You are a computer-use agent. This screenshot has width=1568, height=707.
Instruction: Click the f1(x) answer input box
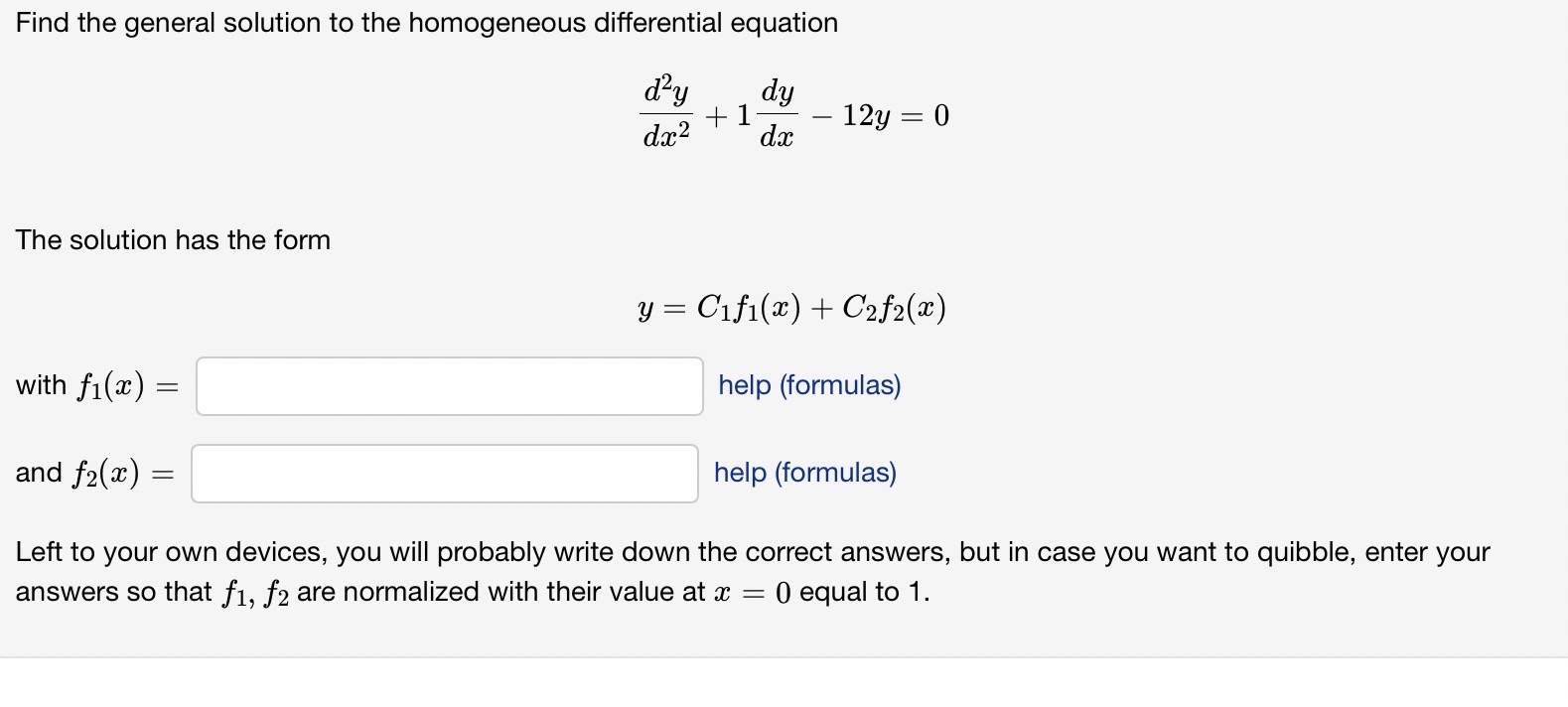click(450, 386)
